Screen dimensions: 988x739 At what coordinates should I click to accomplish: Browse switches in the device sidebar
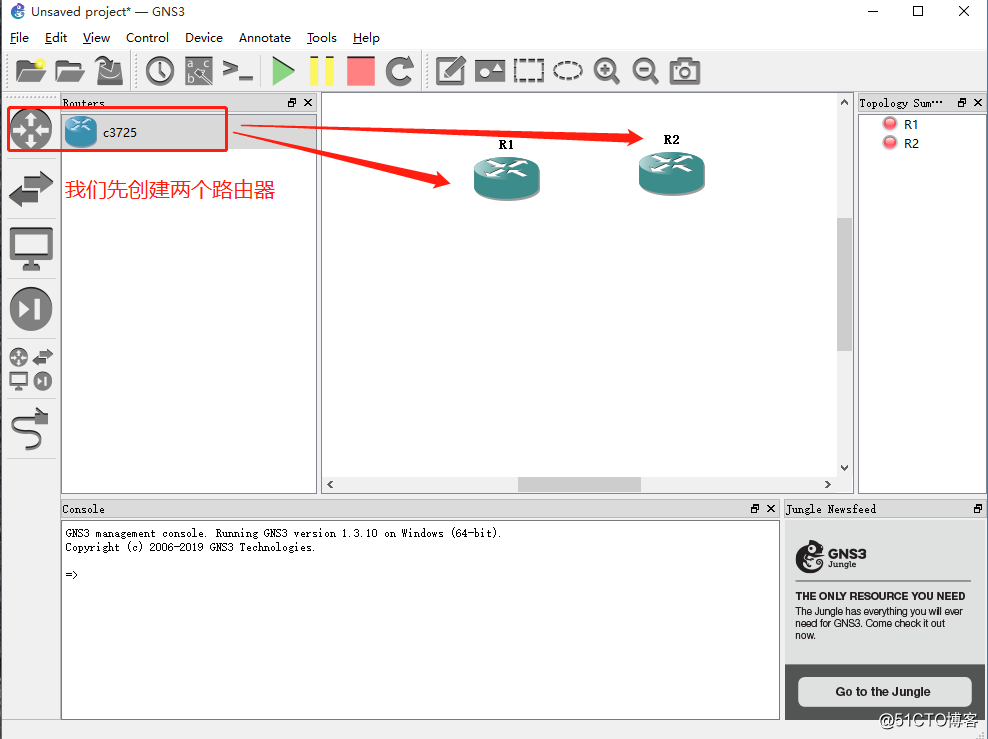click(31, 189)
